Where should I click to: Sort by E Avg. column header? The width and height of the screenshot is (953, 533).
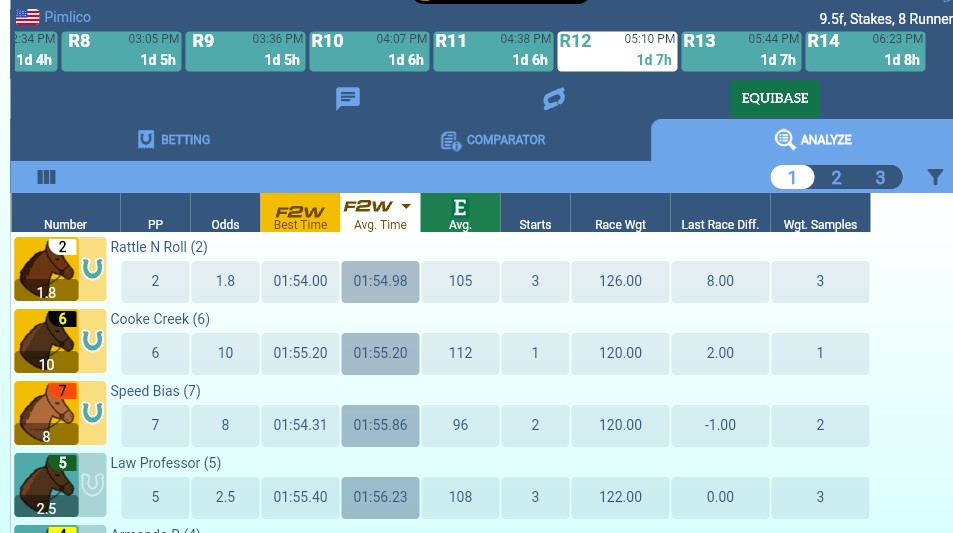point(460,213)
